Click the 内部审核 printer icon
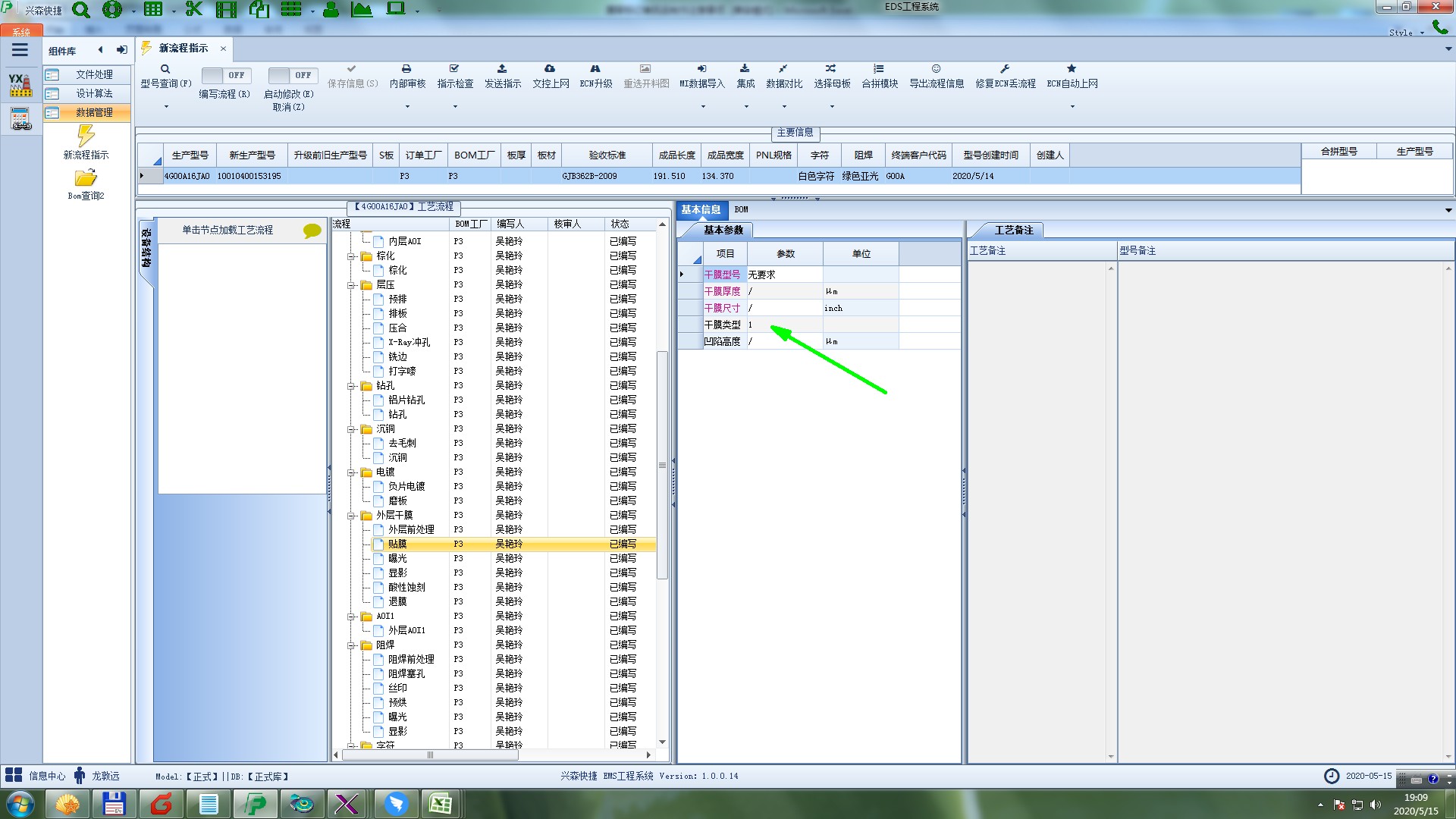The height and width of the screenshot is (819, 1456). [x=406, y=69]
